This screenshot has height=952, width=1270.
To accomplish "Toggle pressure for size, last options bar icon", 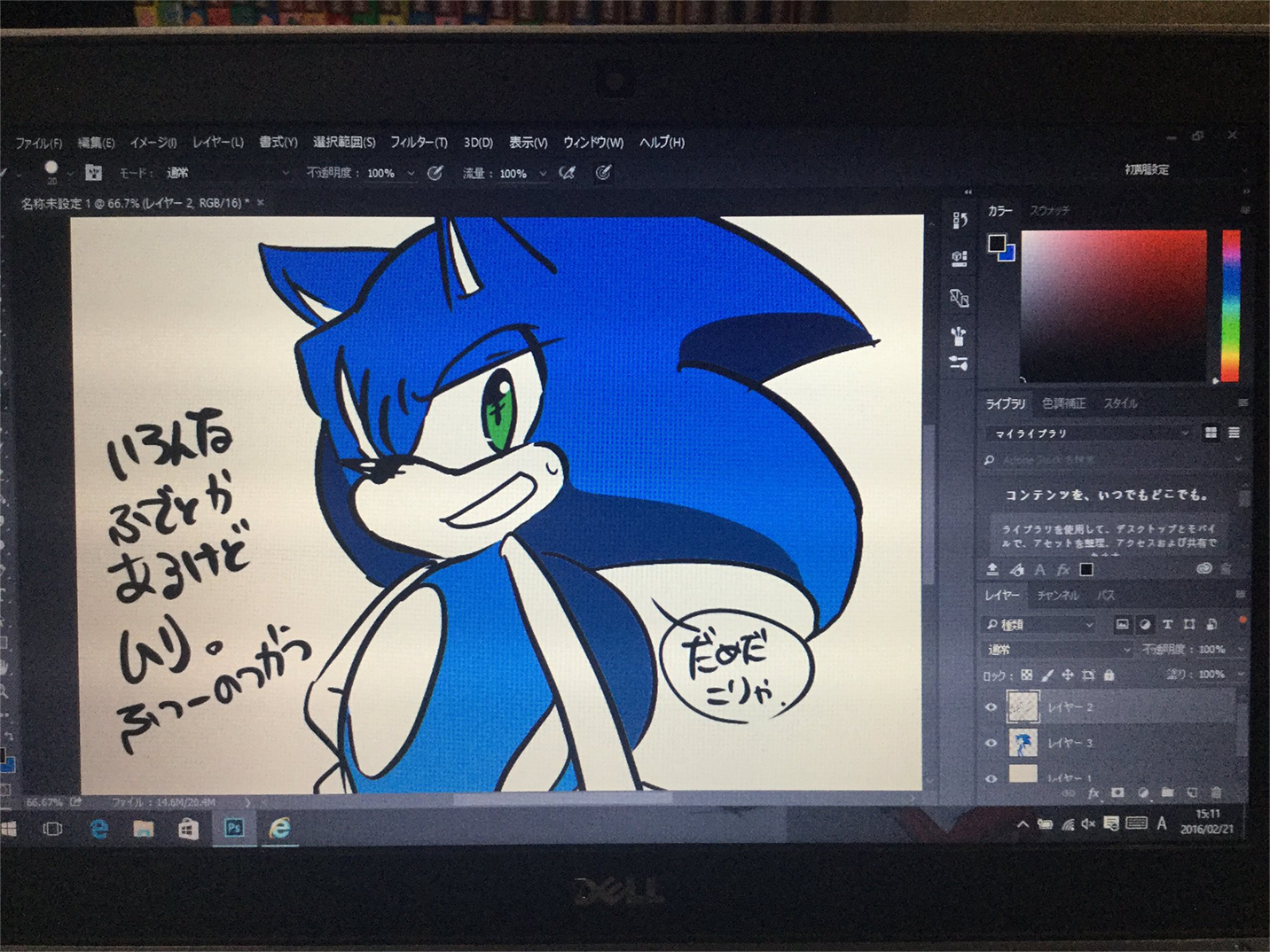I will coord(603,173).
